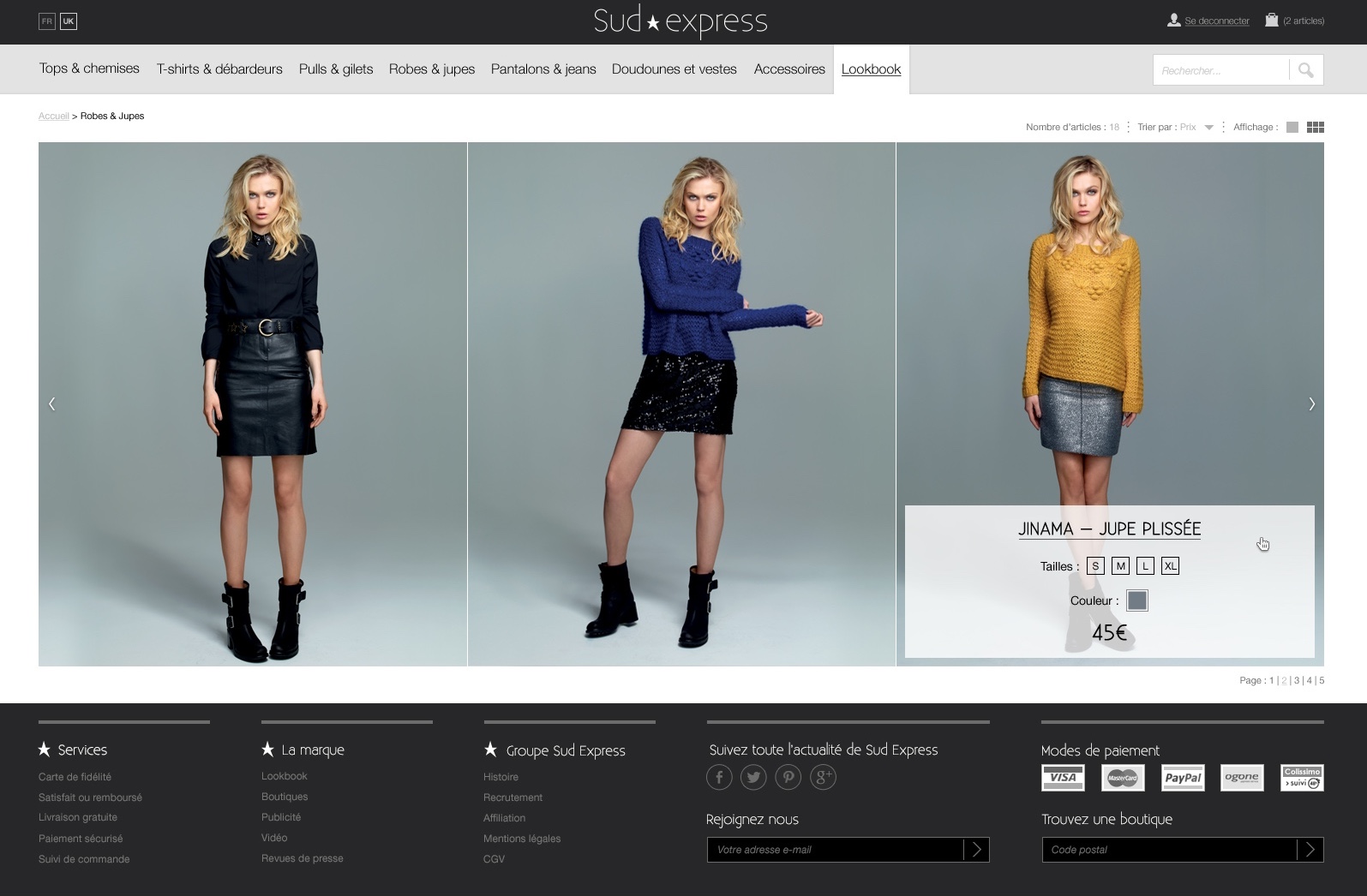Switch site language to UK
The height and width of the screenshot is (896, 1367).
click(69, 21)
